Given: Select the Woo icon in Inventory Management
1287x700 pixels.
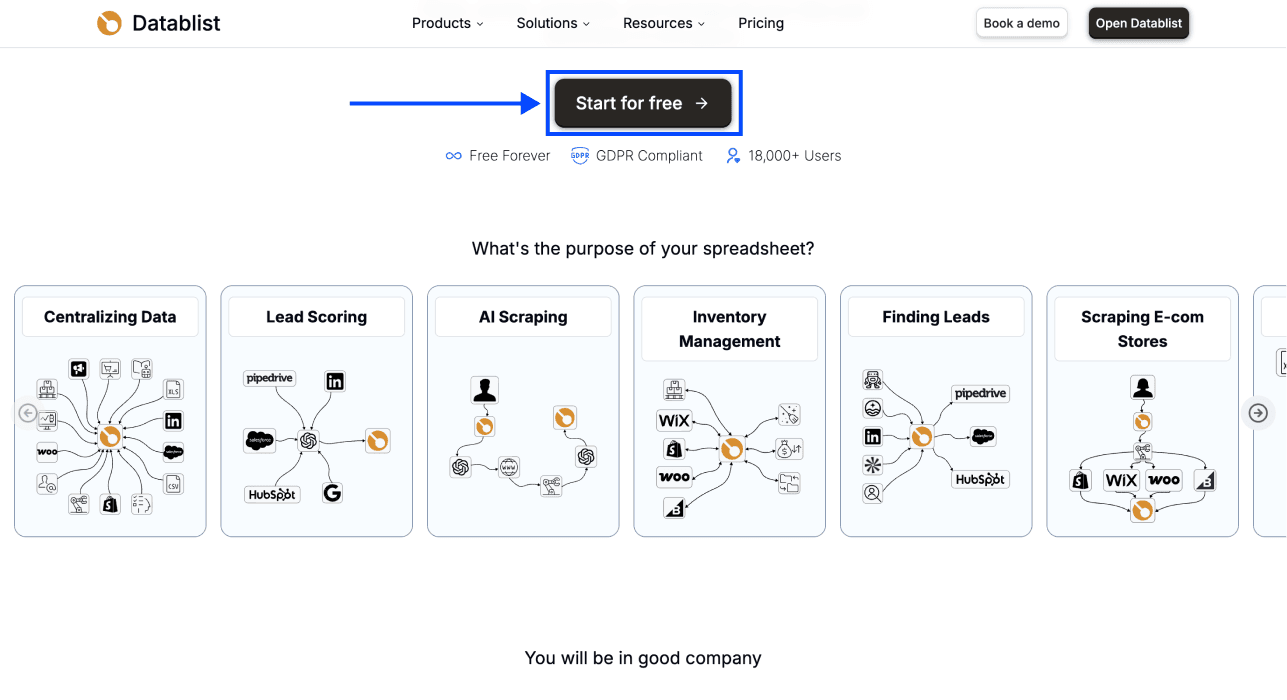Looking at the screenshot, I should (x=674, y=477).
